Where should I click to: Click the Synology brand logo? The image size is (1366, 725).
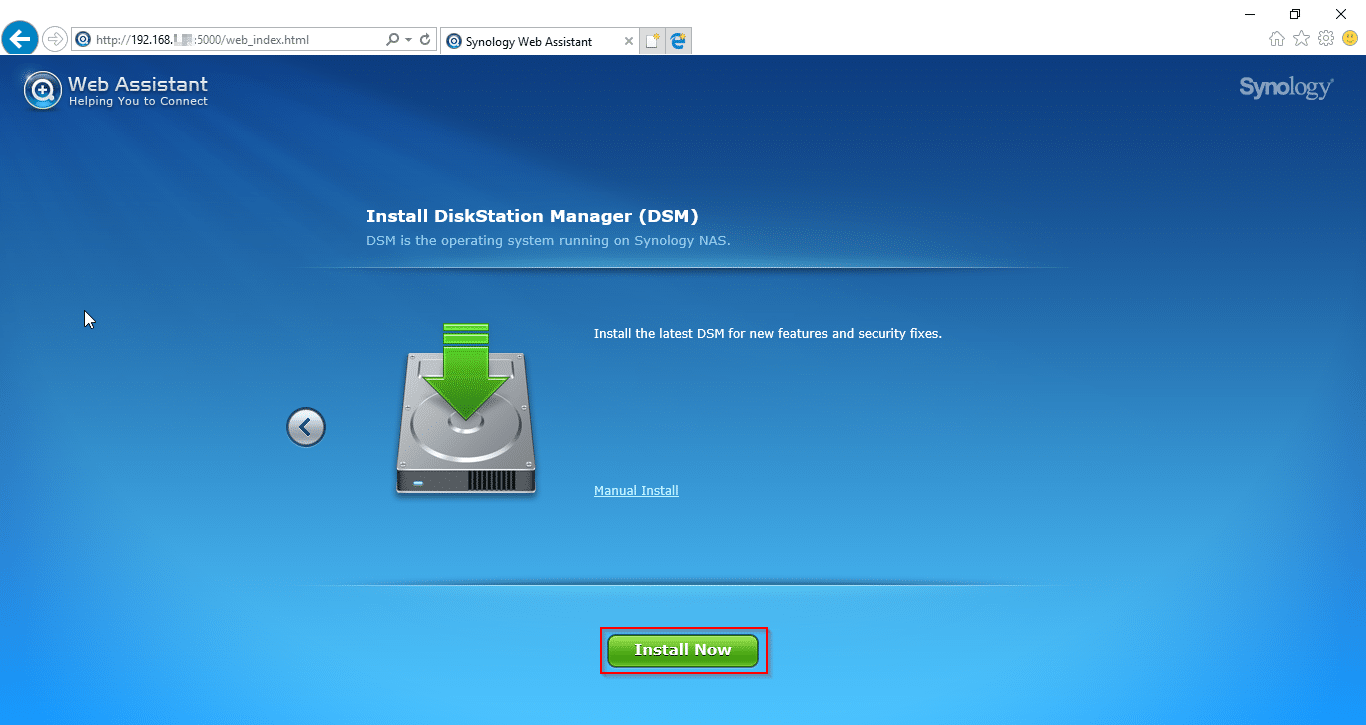(1286, 88)
